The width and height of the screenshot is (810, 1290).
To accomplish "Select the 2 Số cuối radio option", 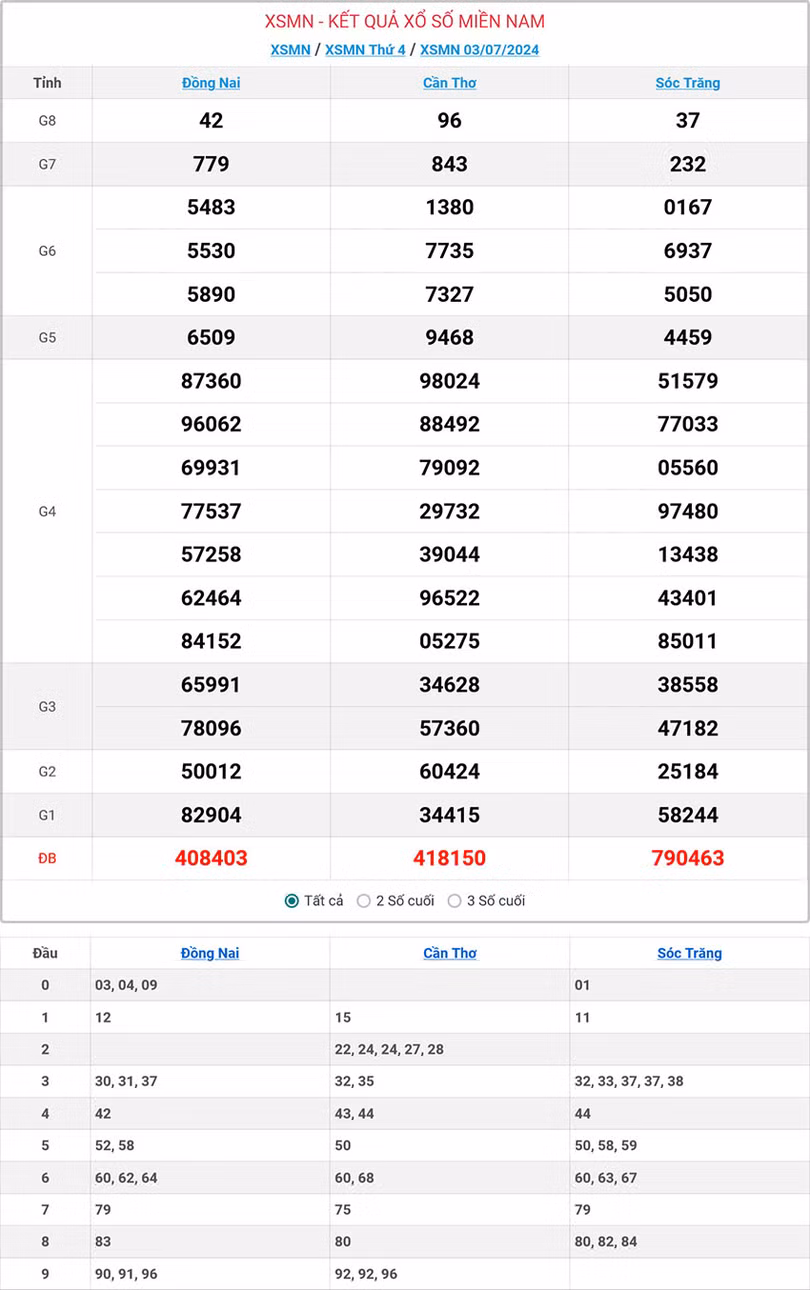I will 364,901.
